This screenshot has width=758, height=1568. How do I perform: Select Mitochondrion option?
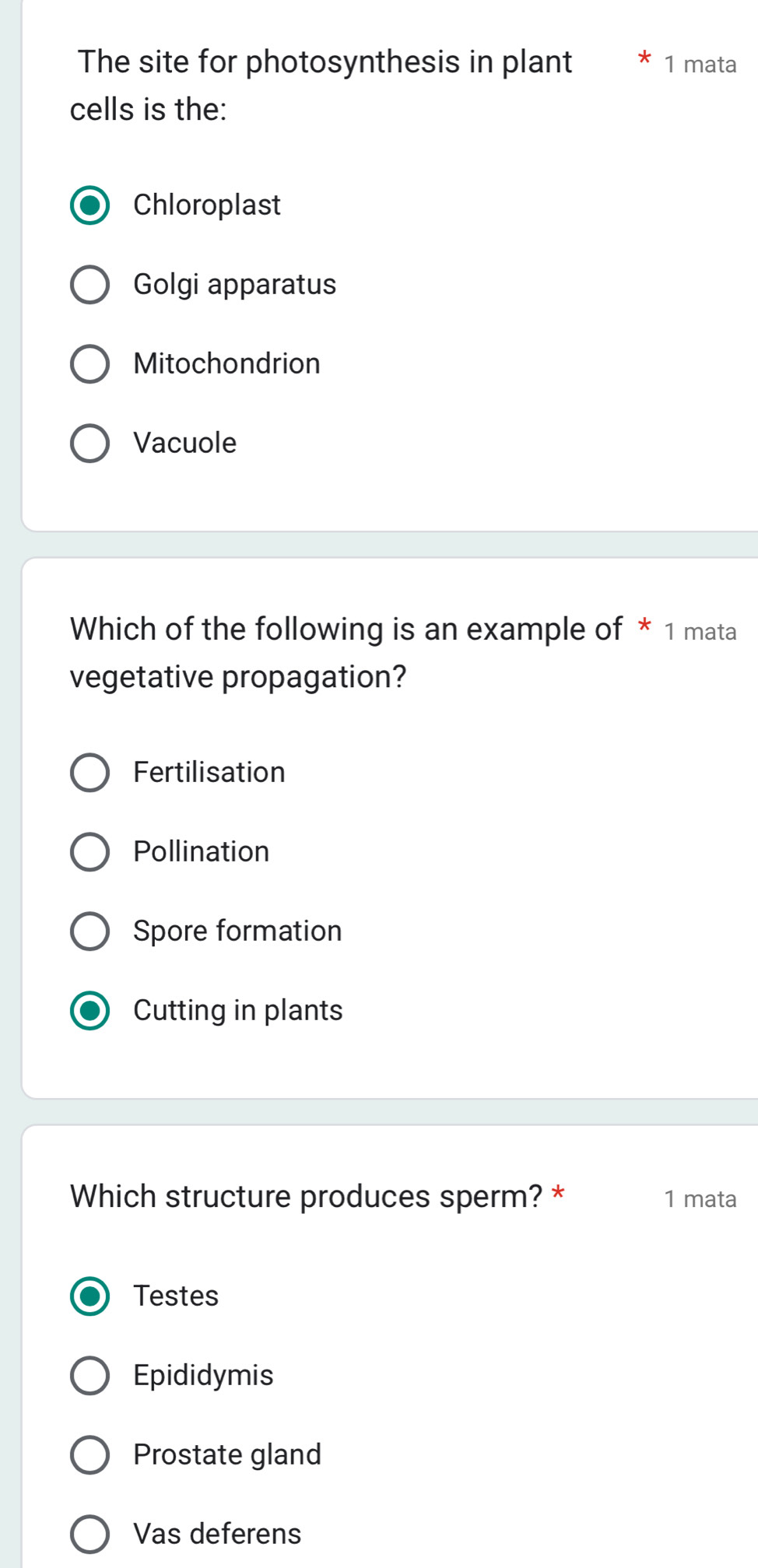click(x=89, y=364)
